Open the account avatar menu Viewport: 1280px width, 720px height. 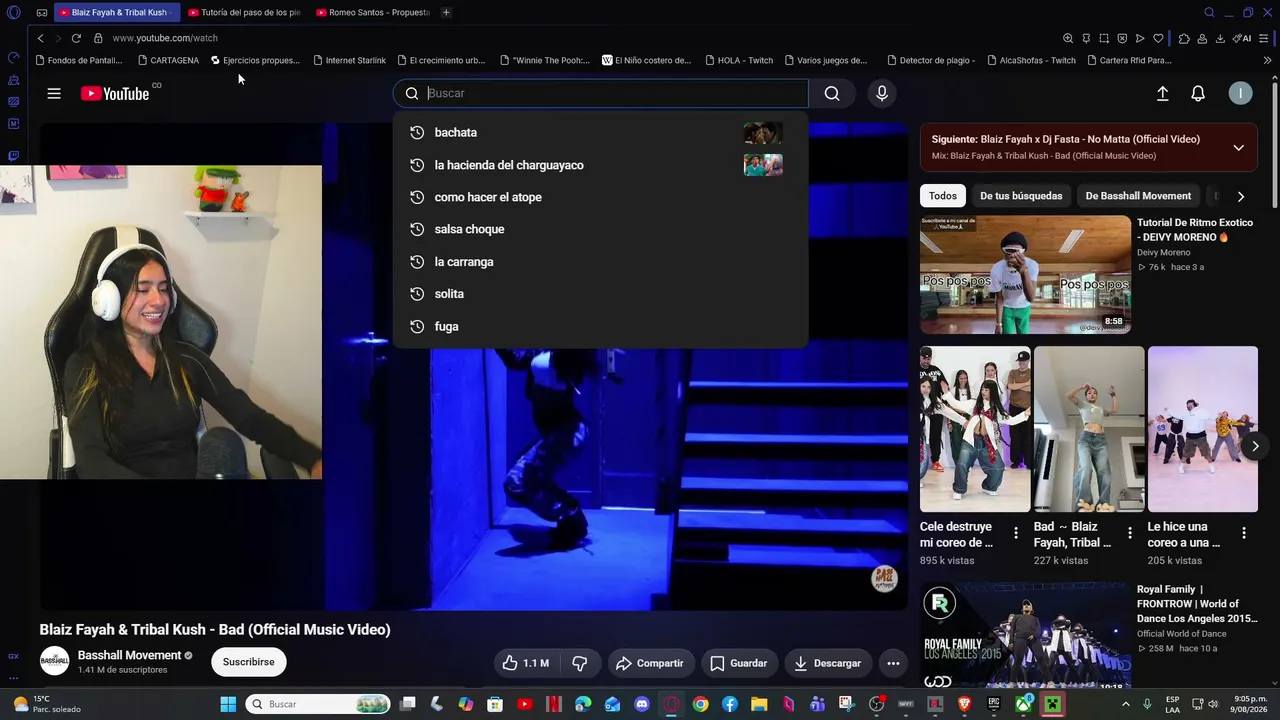pyautogui.click(x=1241, y=93)
